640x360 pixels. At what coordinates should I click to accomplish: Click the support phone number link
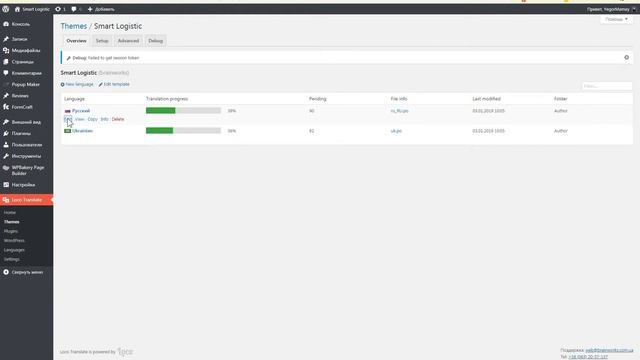pyautogui.click(x=588, y=357)
